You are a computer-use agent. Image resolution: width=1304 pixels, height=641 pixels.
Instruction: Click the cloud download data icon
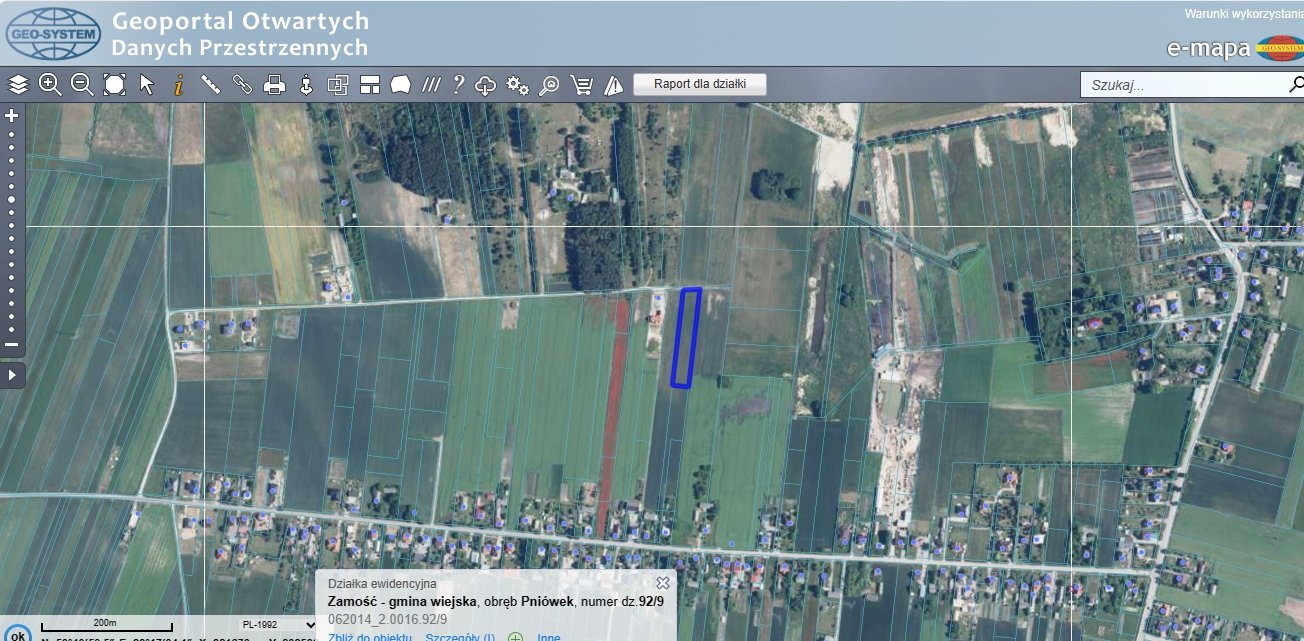(x=486, y=84)
